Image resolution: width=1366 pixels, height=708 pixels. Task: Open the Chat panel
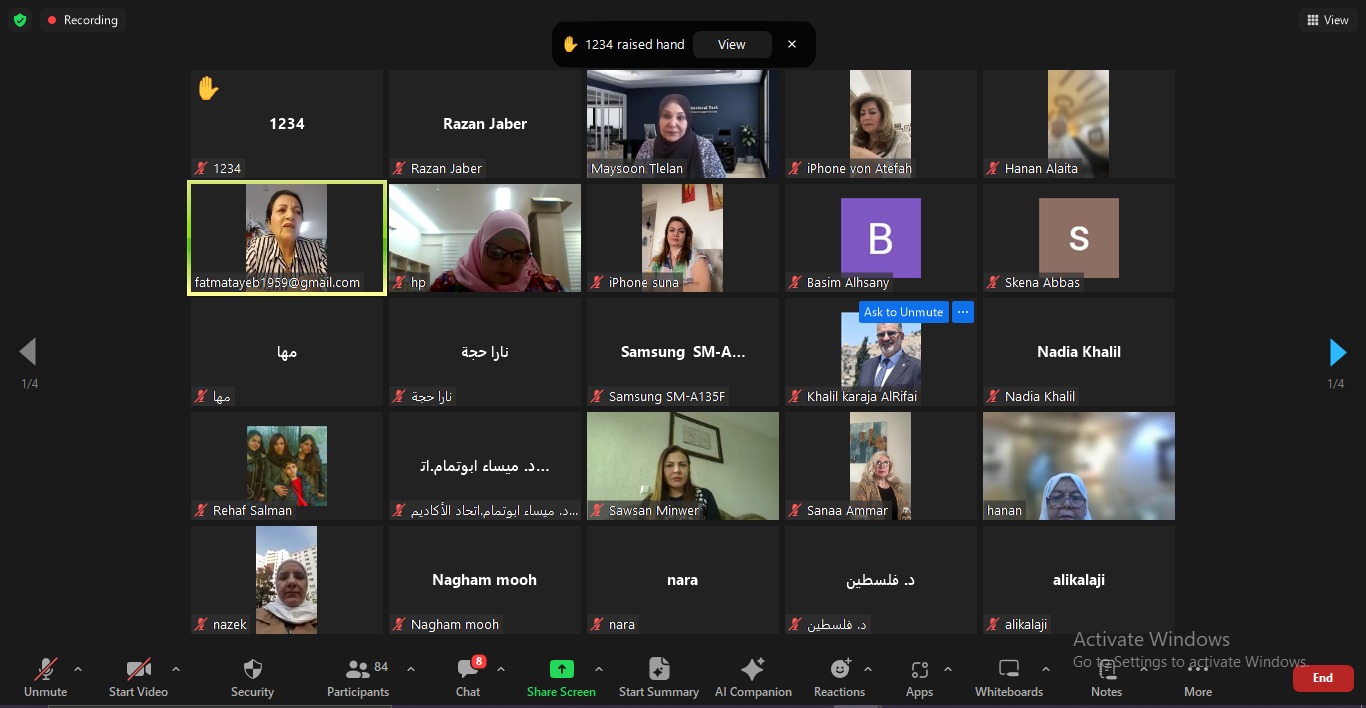pos(467,669)
